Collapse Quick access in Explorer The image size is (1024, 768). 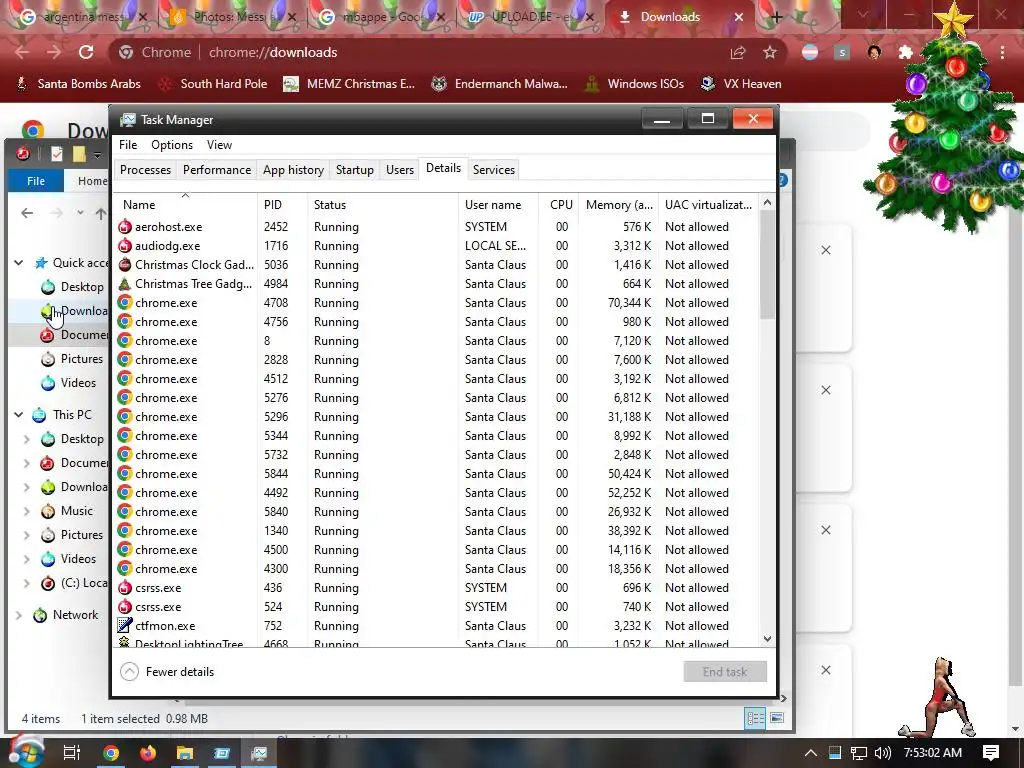tap(19, 263)
